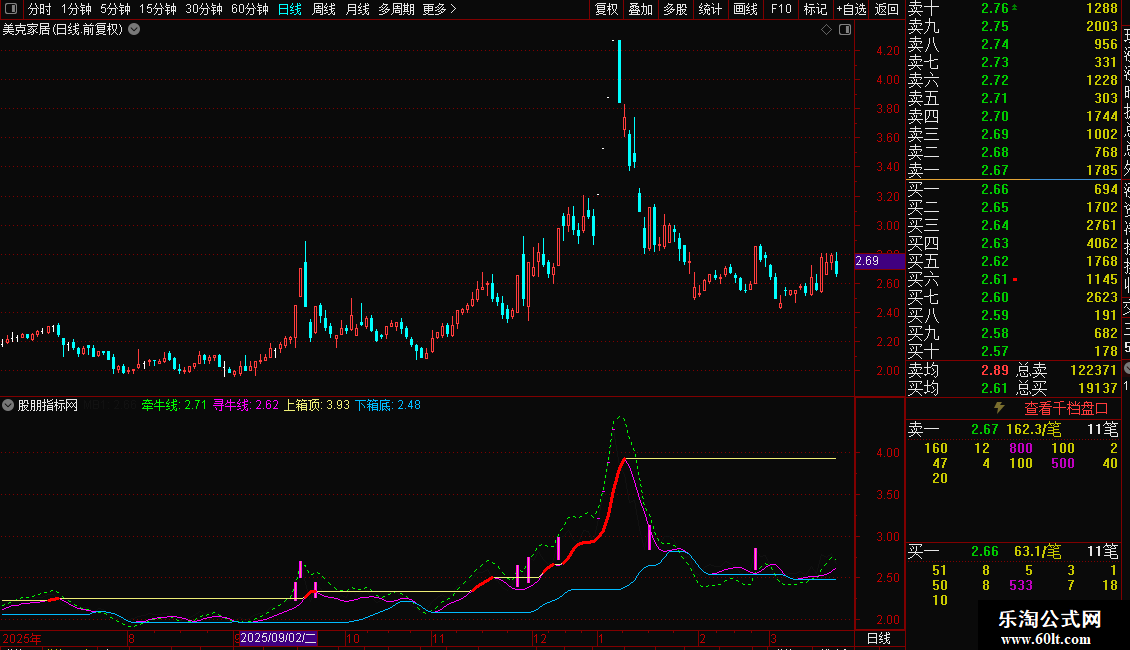Open the 标记 marker tool
The image size is (1130, 650).
coord(815,9)
